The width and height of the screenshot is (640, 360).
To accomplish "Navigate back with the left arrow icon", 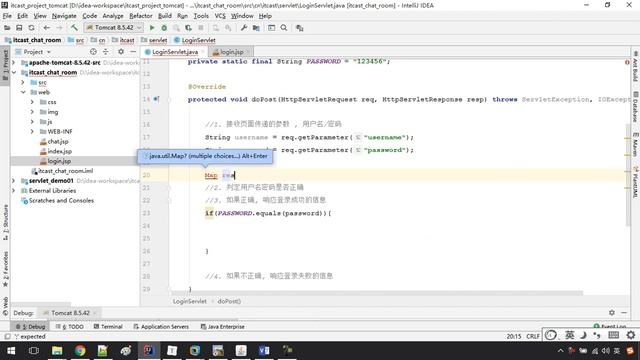I will pos(47,28).
